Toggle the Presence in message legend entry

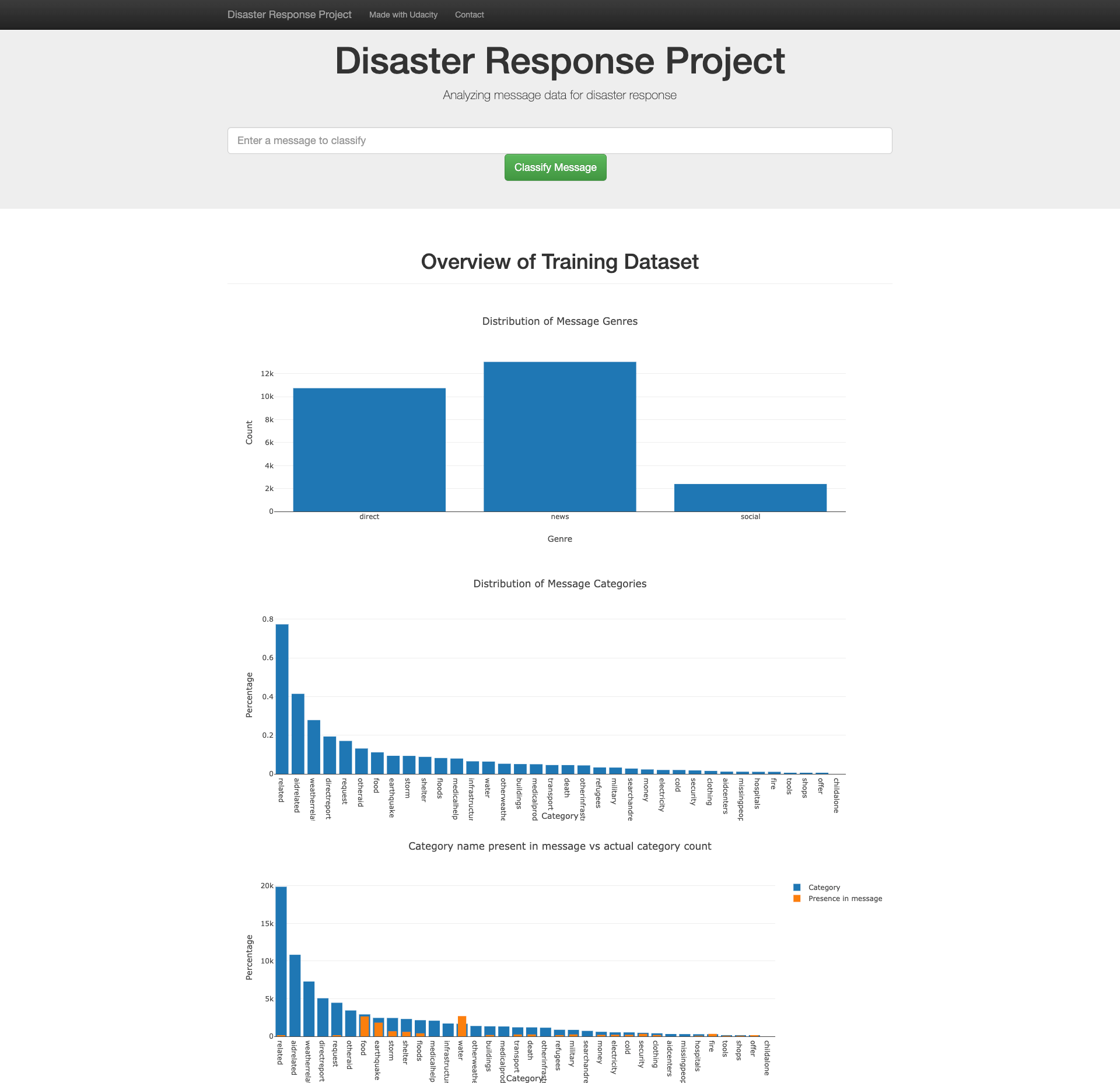click(845, 899)
